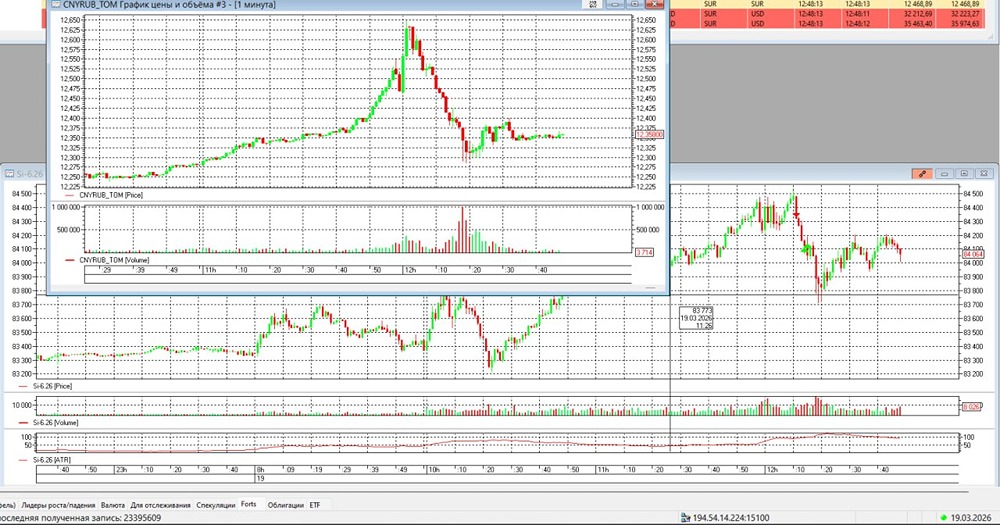This screenshot has height=525, width=1000.
Task: Switch to the Спекуляции tab
Action: tap(216, 505)
